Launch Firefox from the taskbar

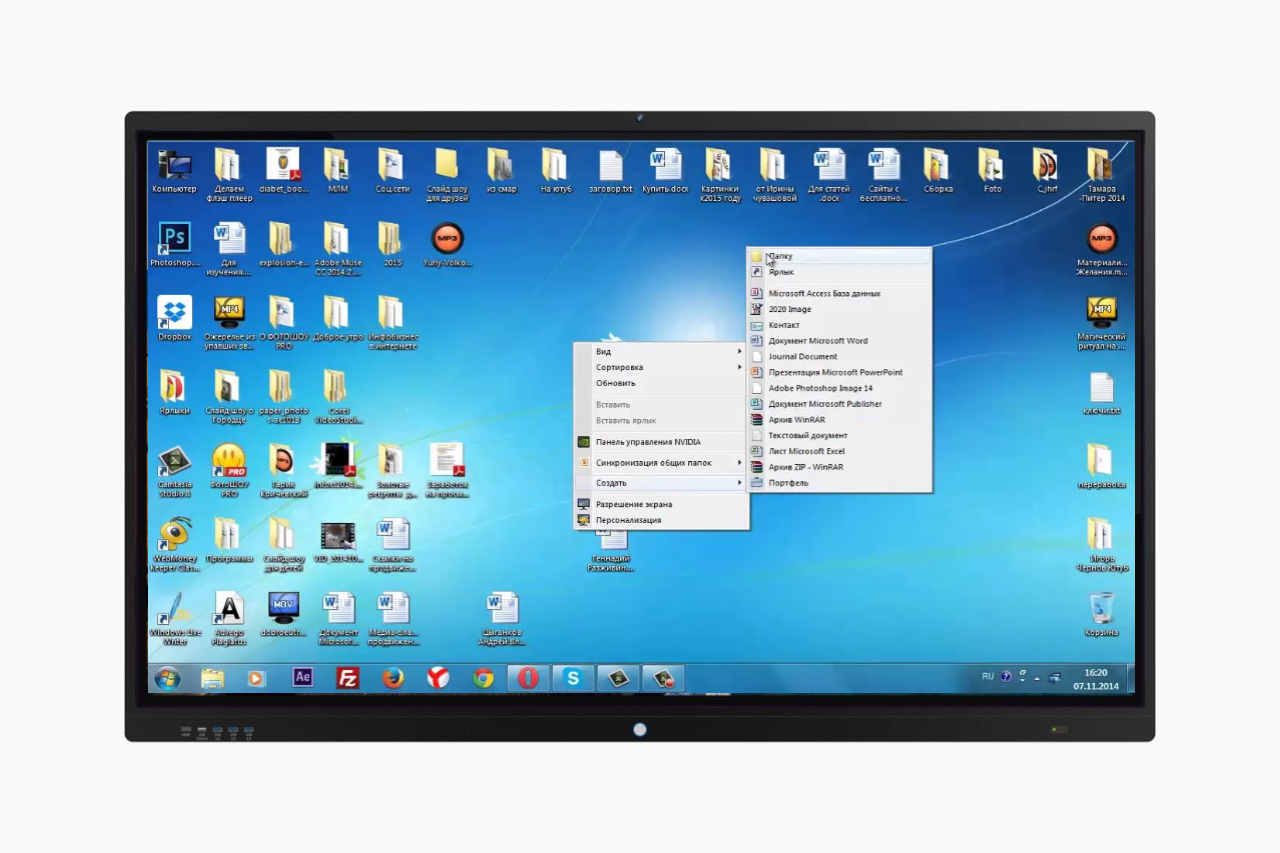pos(393,678)
